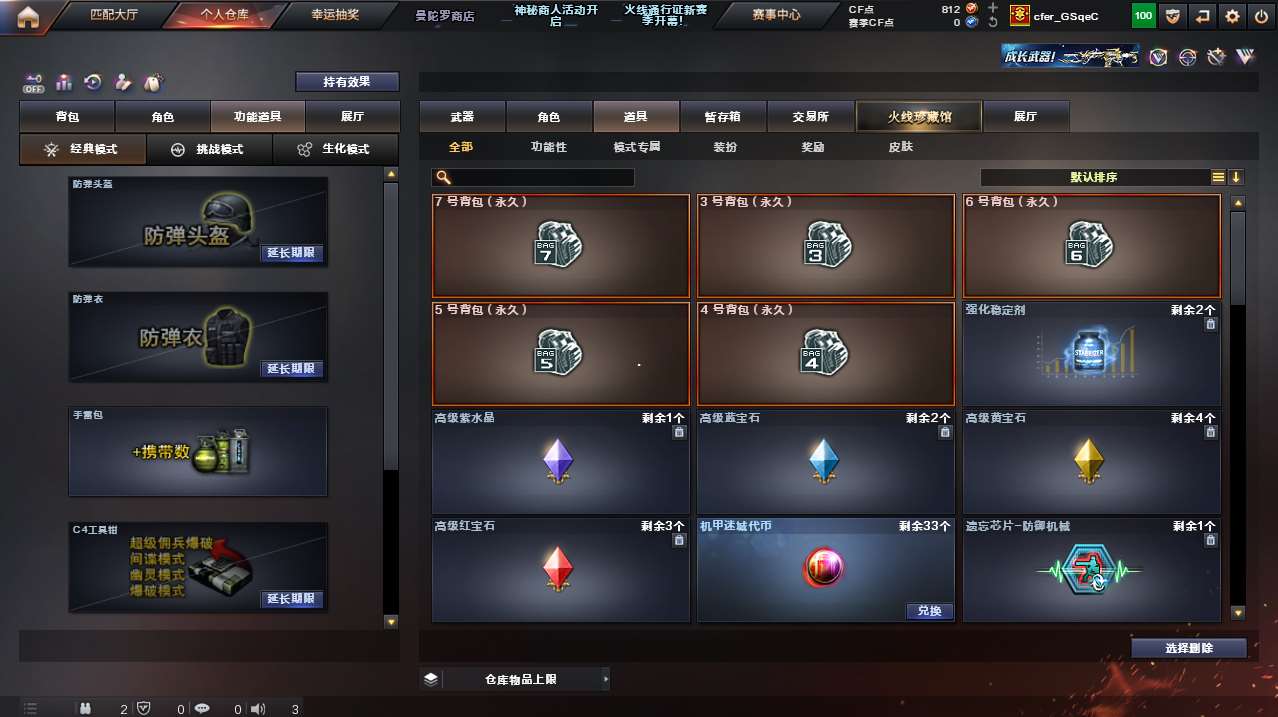Click the trash icon on 强化稳定剂 item
The width and height of the screenshot is (1278, 717).
[x=1210, y=324]
